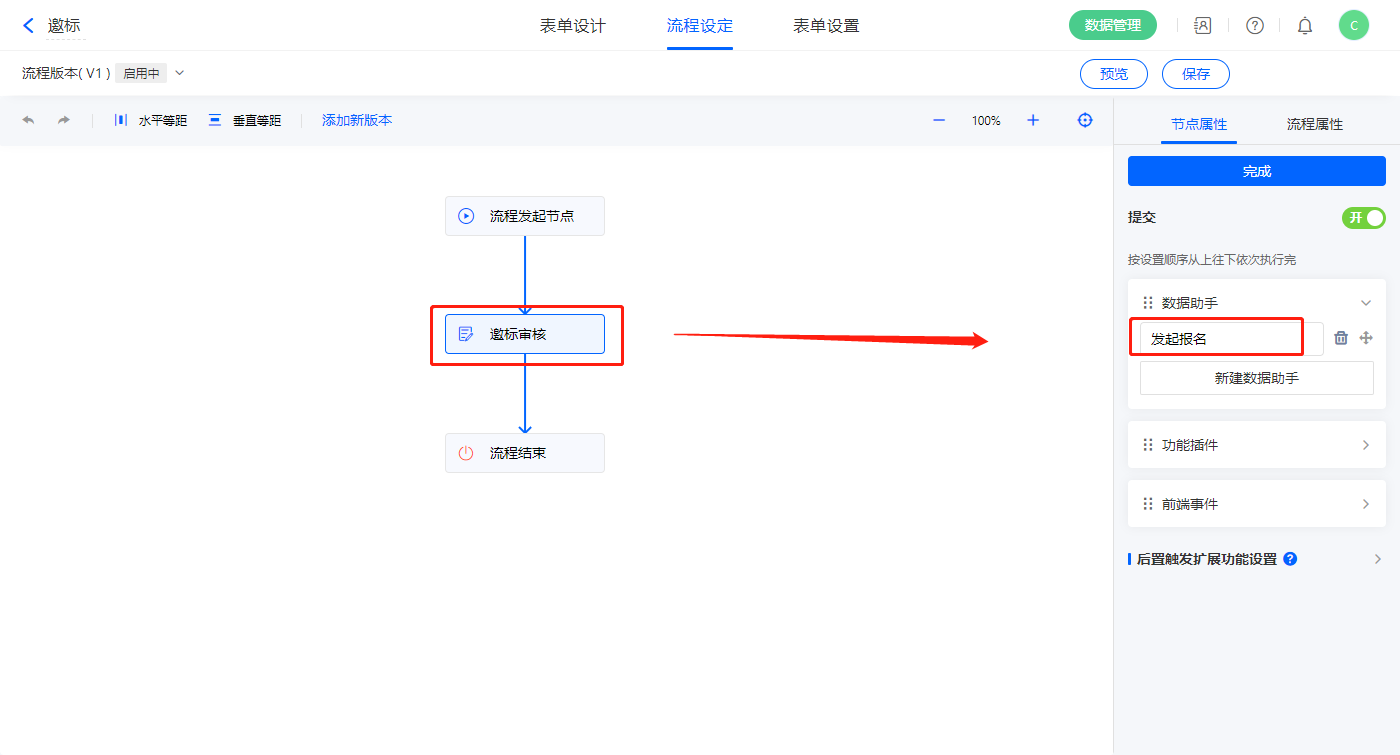Viewport: 1400px width, 755px height.
Task: Expand the 功能插件 section
Action: point(1365,445)
